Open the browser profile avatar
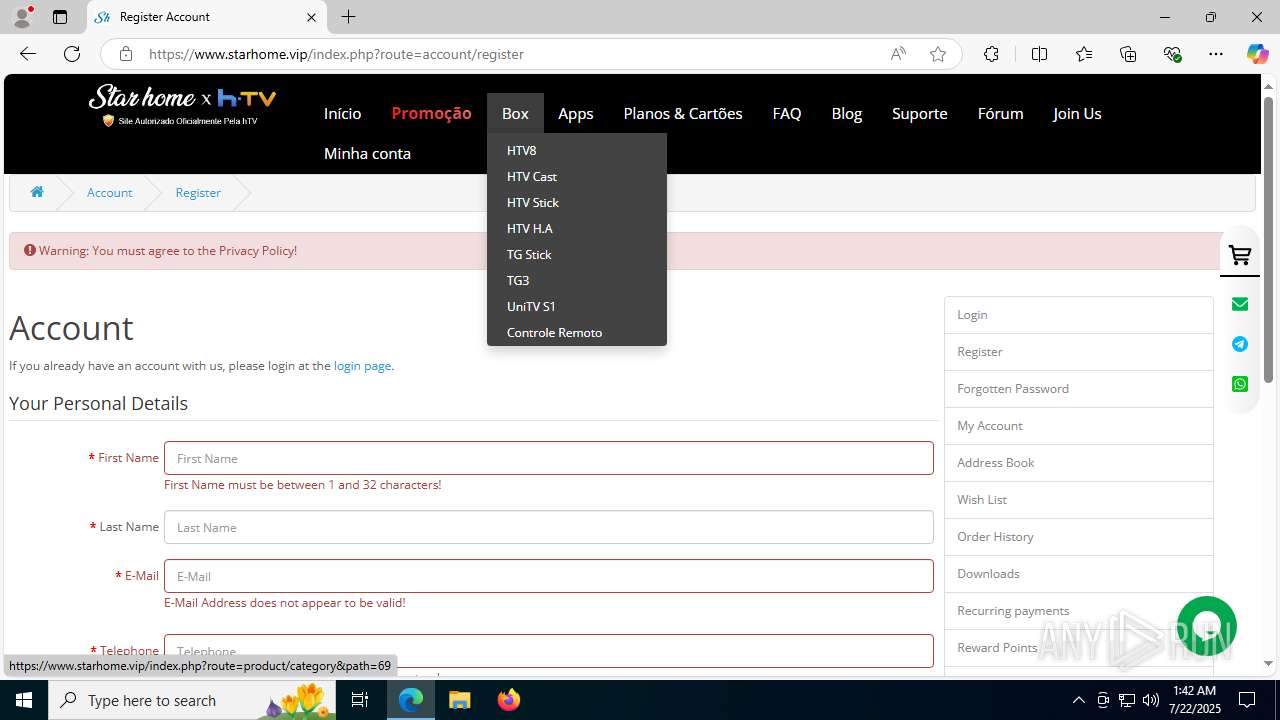 click(x=21, y=17)
